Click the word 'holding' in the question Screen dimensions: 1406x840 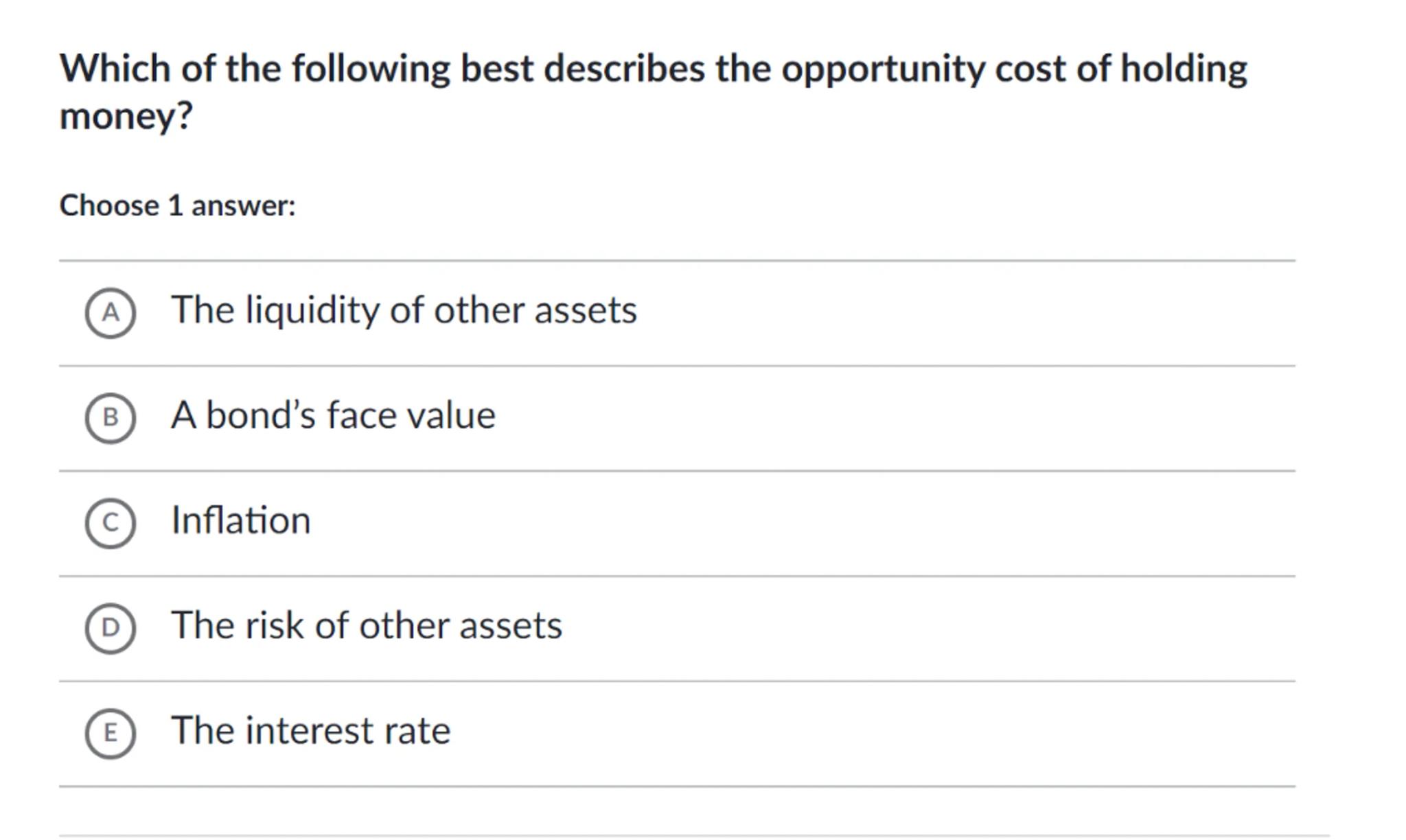[1184, 69]
